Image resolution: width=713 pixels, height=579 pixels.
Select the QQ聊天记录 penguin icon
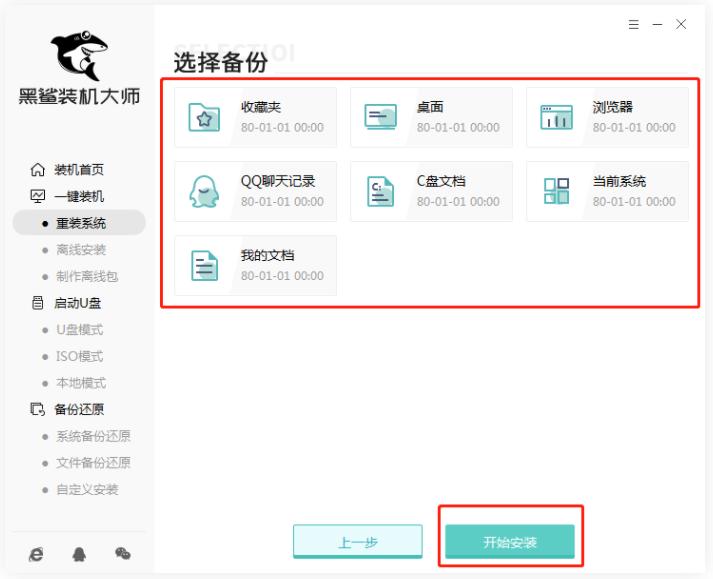[204, 192]
